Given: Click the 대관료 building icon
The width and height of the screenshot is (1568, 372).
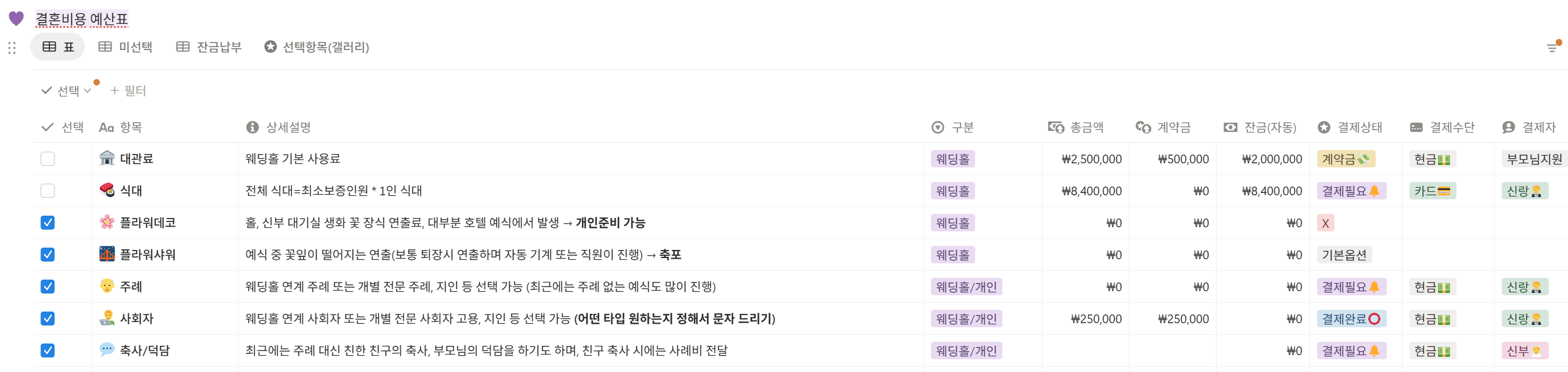Looking at the screenshot, I should pyautogui.click(x=107, y=158).
